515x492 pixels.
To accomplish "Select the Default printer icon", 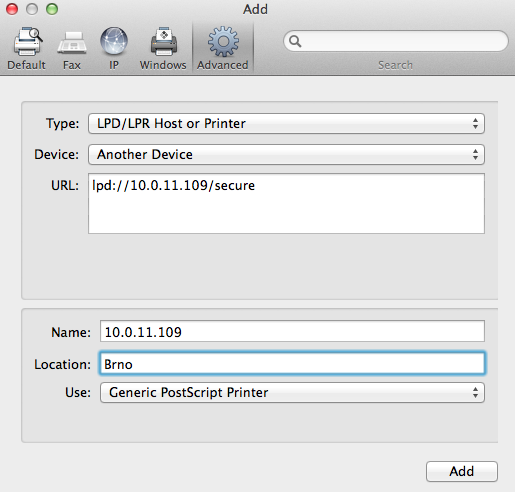I will tap(27, 42).
